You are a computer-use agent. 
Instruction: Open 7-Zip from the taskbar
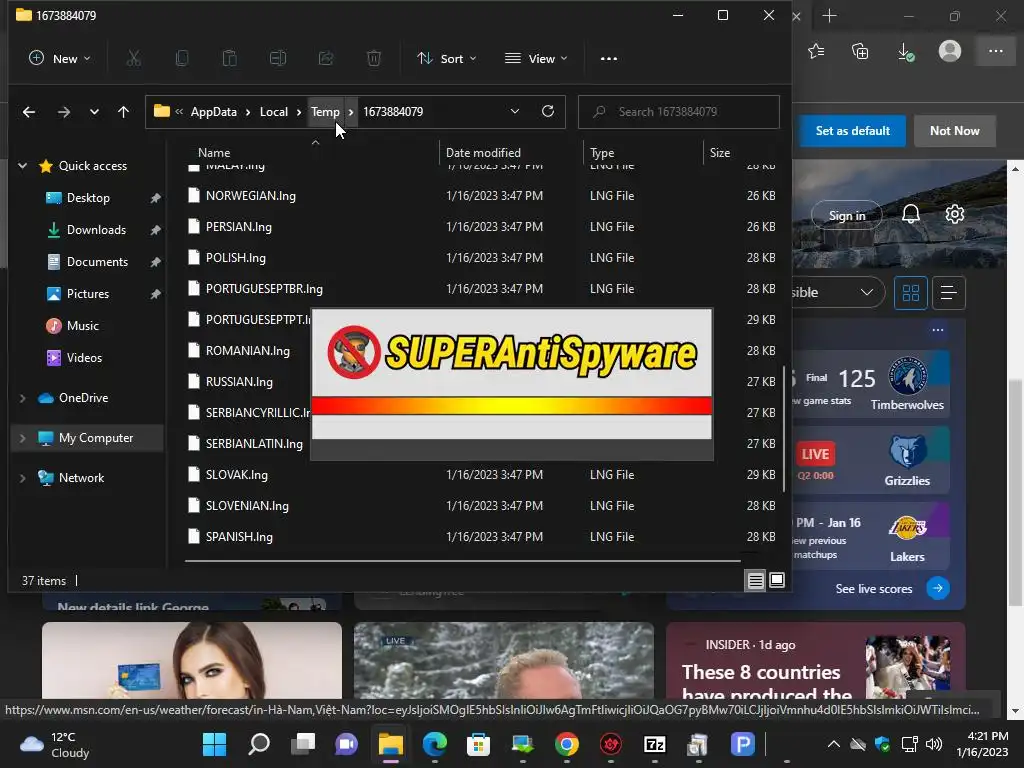coord(654,743)
